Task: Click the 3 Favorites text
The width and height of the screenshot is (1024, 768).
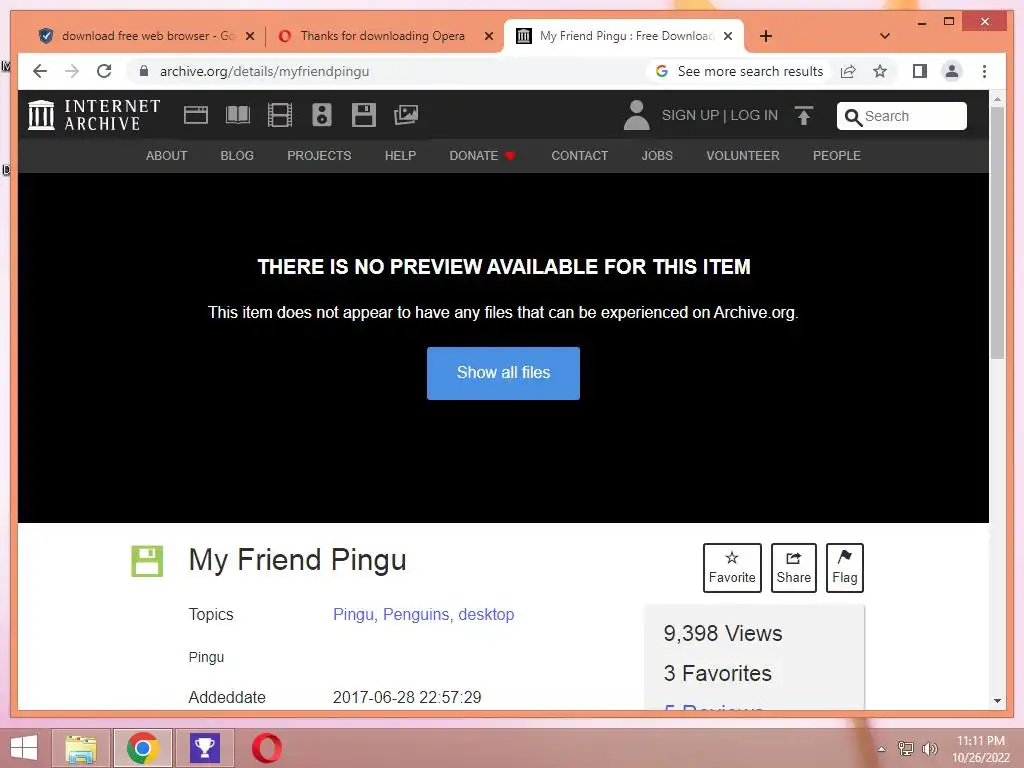Action: click(717, 673)
